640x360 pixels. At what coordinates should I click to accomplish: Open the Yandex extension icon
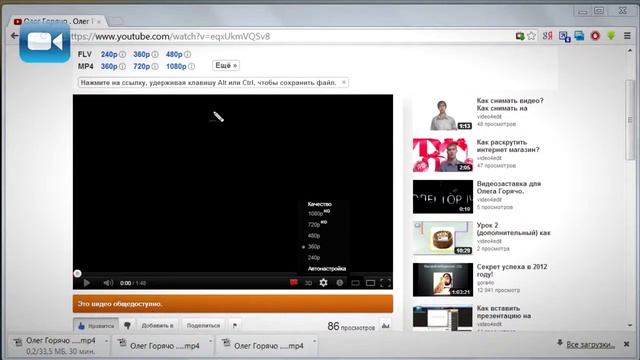coord(547,36)
